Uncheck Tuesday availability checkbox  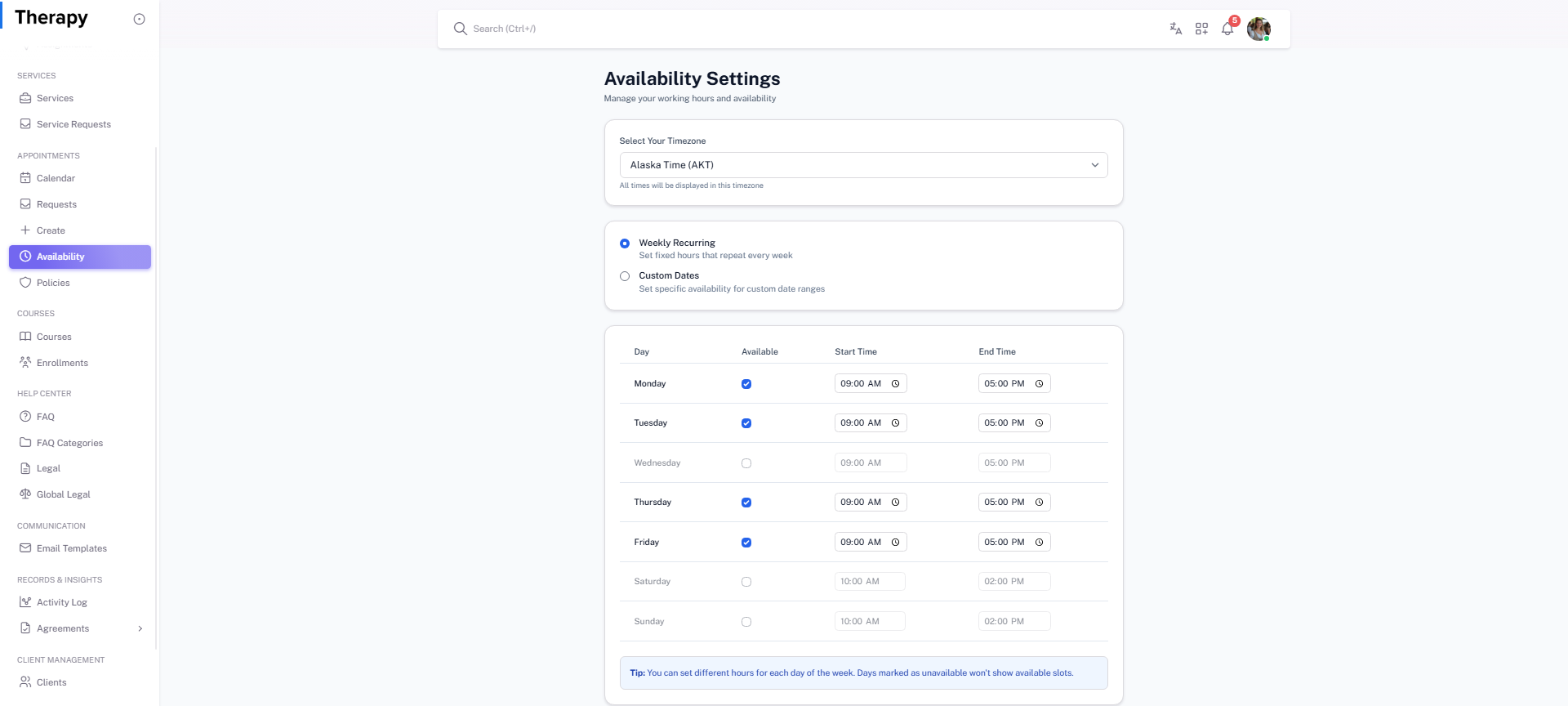tap(746, 423)
